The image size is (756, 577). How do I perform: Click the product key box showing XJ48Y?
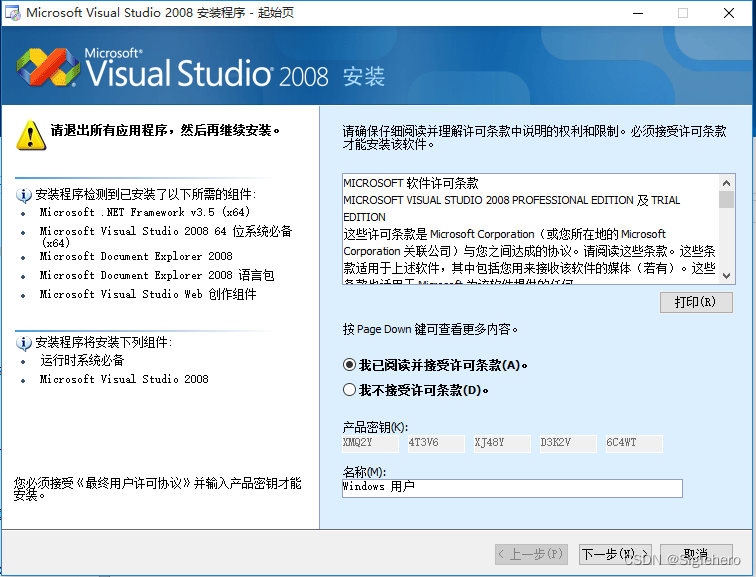[x=502, y=443]
